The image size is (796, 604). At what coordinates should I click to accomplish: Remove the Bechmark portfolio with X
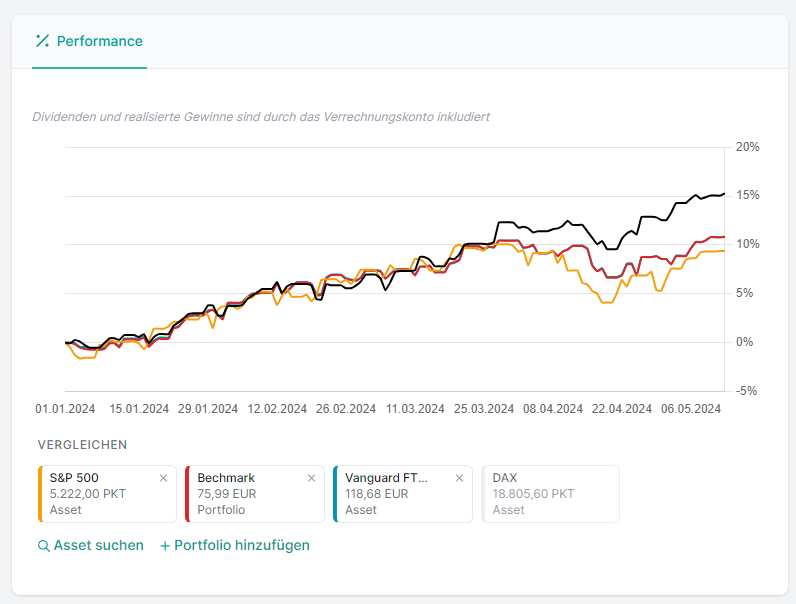click(311, 478)
